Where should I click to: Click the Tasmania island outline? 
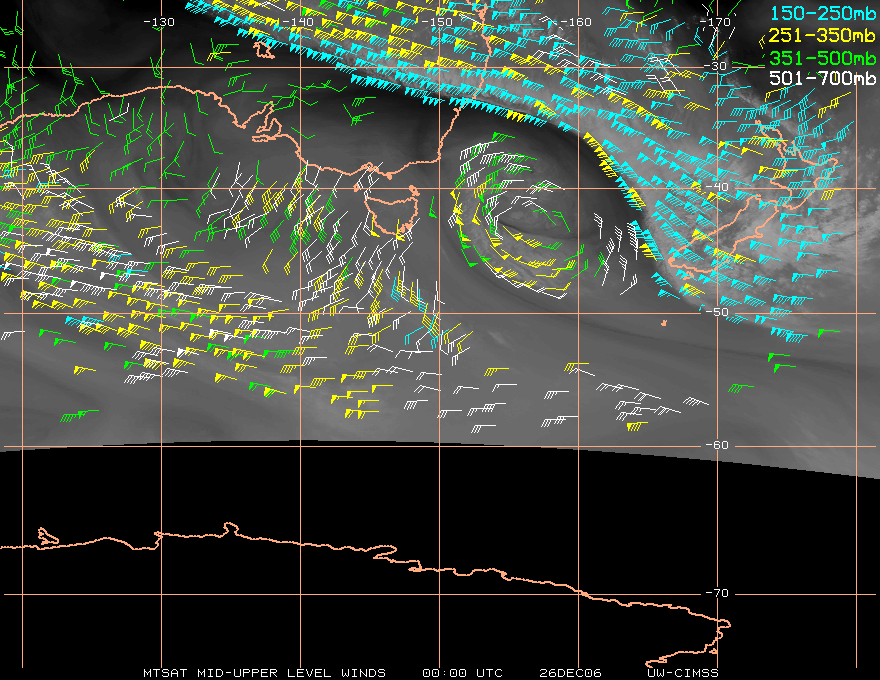click(x=393, y=212)
